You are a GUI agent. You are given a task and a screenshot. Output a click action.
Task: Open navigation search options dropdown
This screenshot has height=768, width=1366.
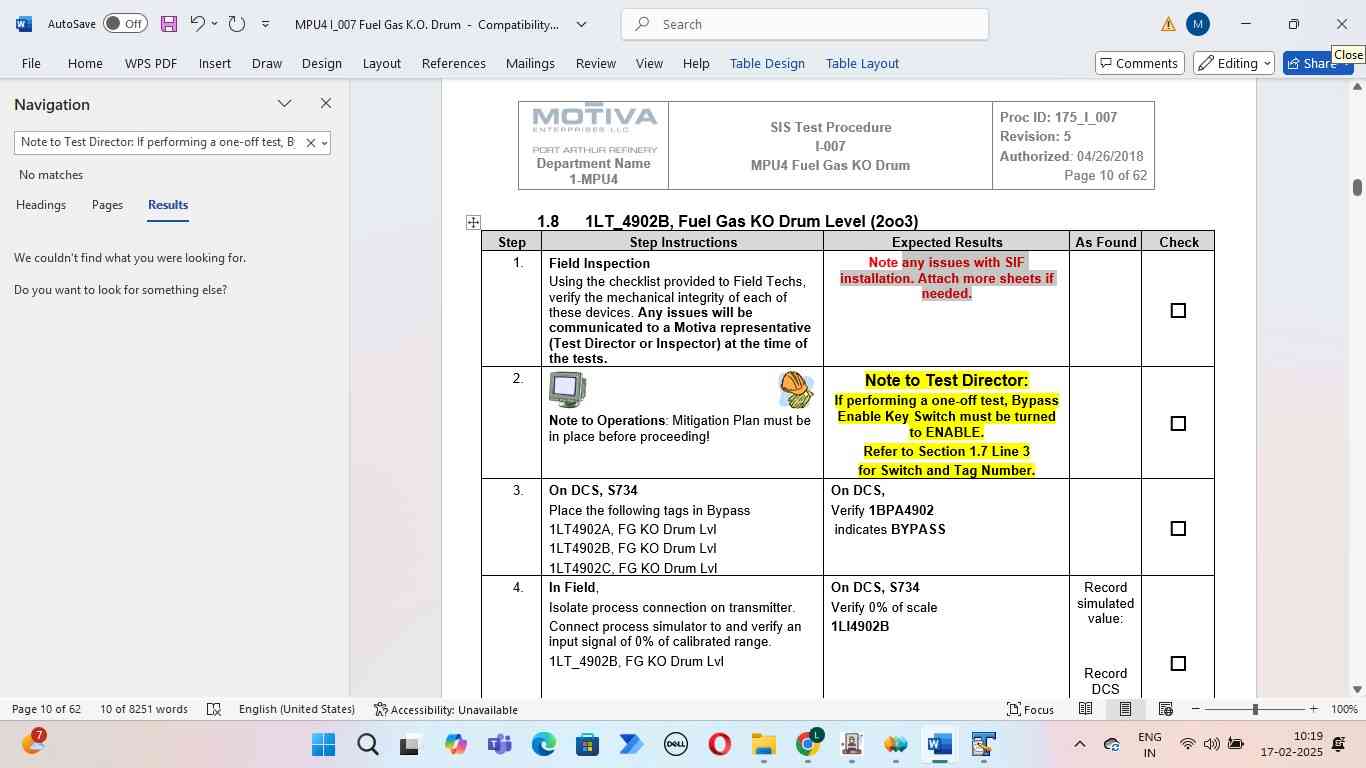click(x=324, y=143)
